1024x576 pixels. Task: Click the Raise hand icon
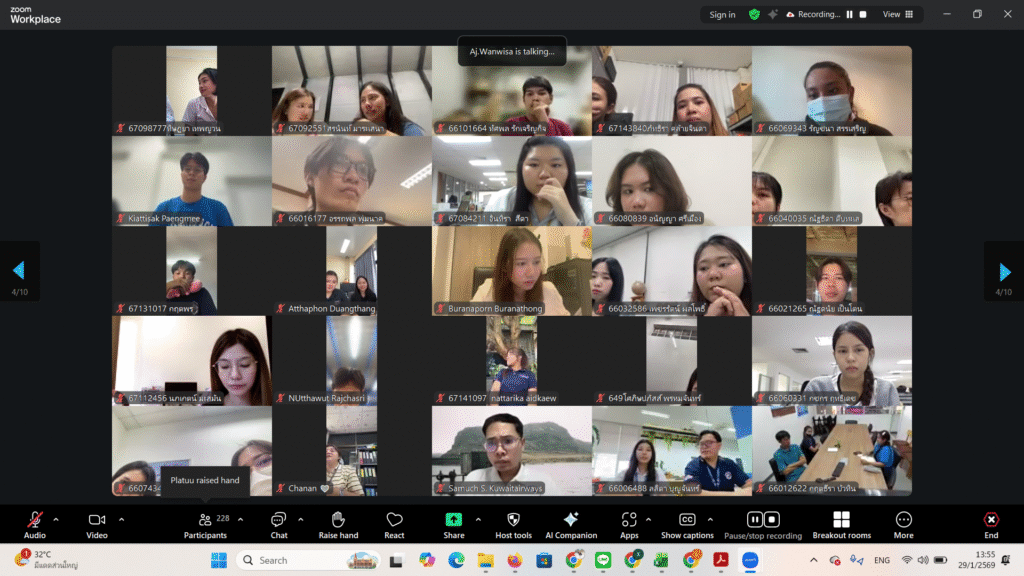[338, 520]
